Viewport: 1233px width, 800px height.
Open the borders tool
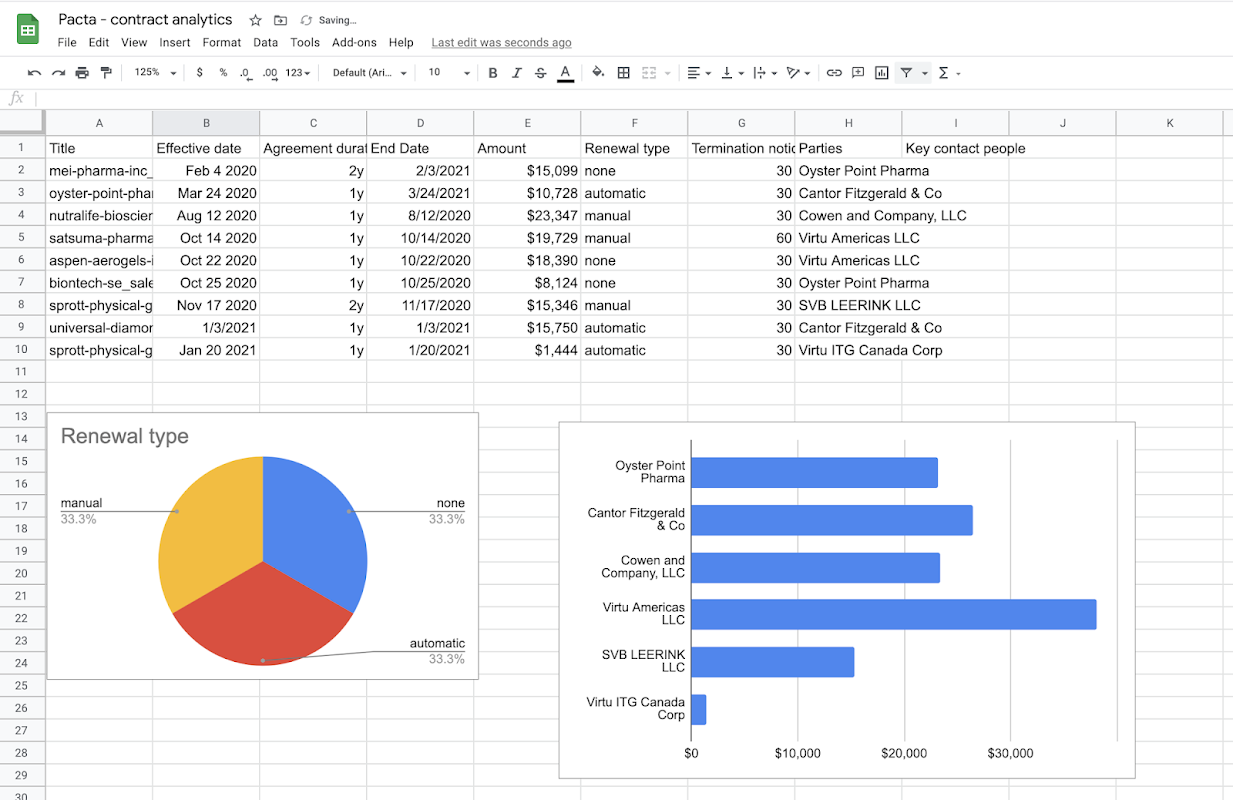pyautogui.click(x=623, y=73)
